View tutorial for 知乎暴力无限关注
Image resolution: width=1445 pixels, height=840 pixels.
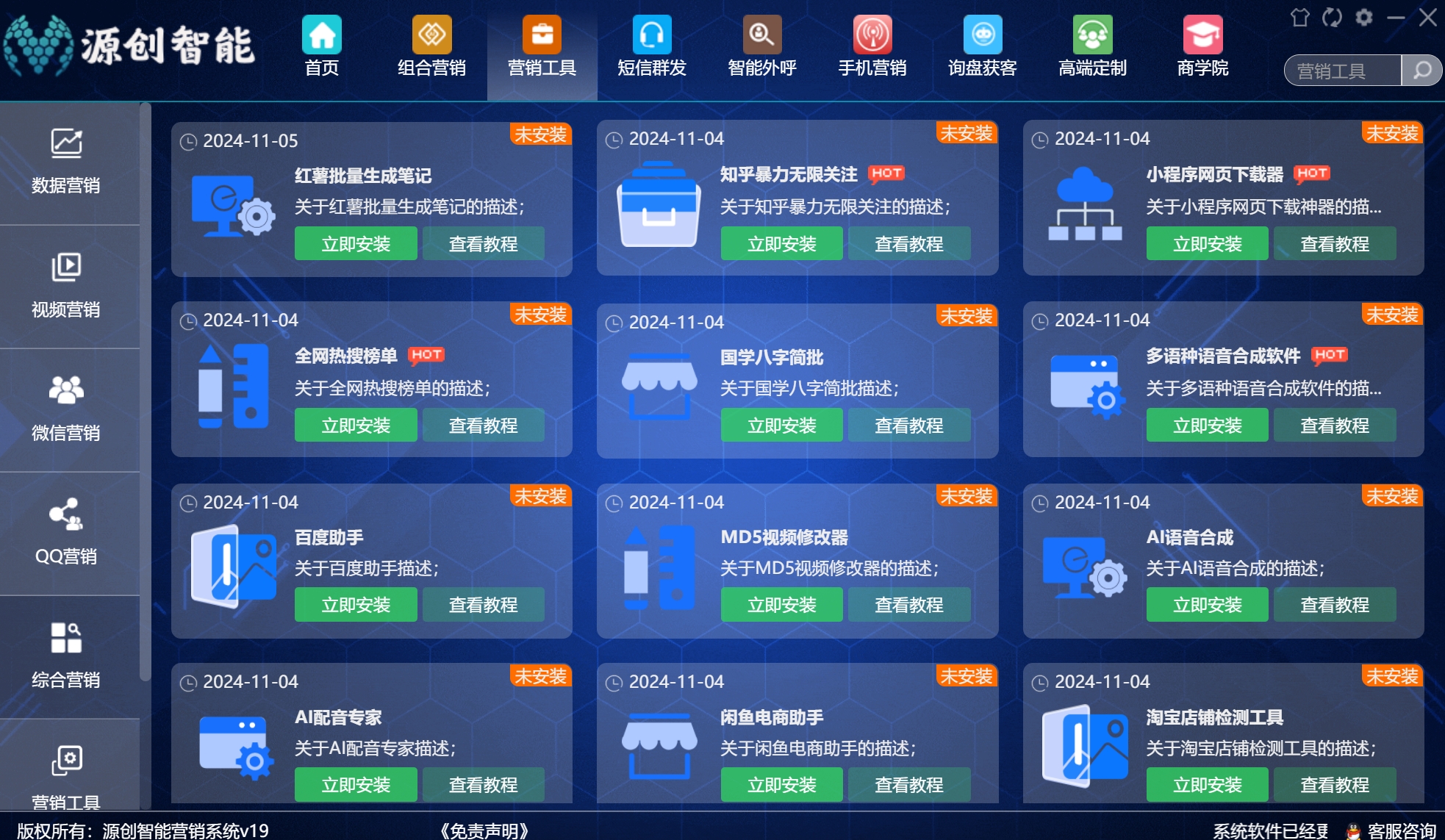(x=909, y=244)
